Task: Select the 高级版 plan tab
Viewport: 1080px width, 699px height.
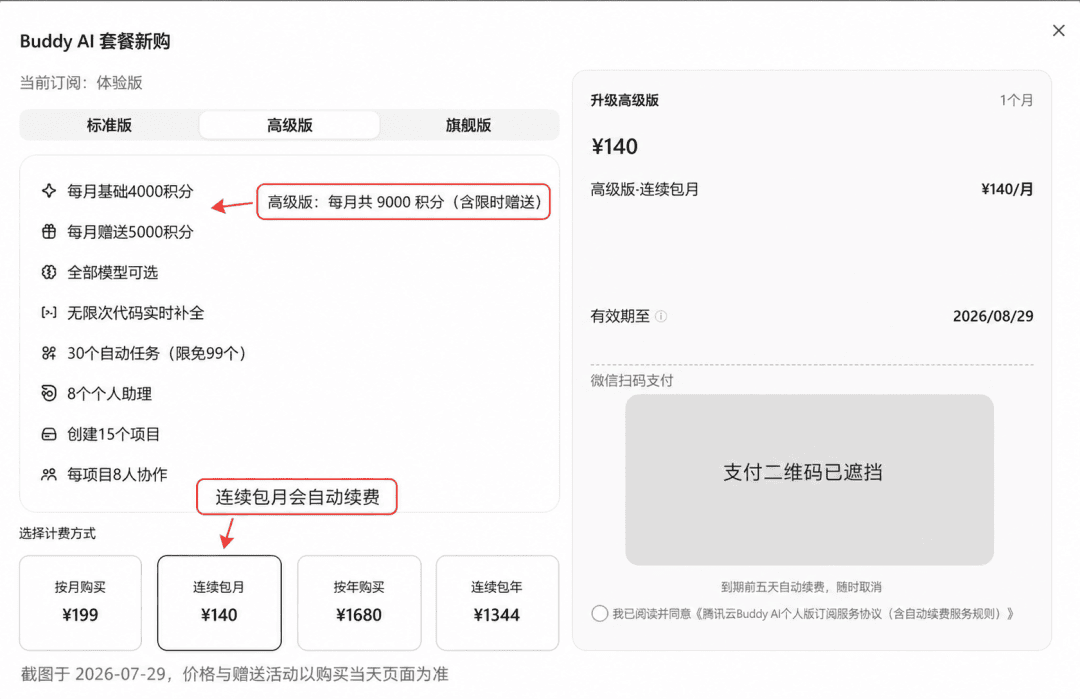Action: pyautogui.click(x=289, y=125)
